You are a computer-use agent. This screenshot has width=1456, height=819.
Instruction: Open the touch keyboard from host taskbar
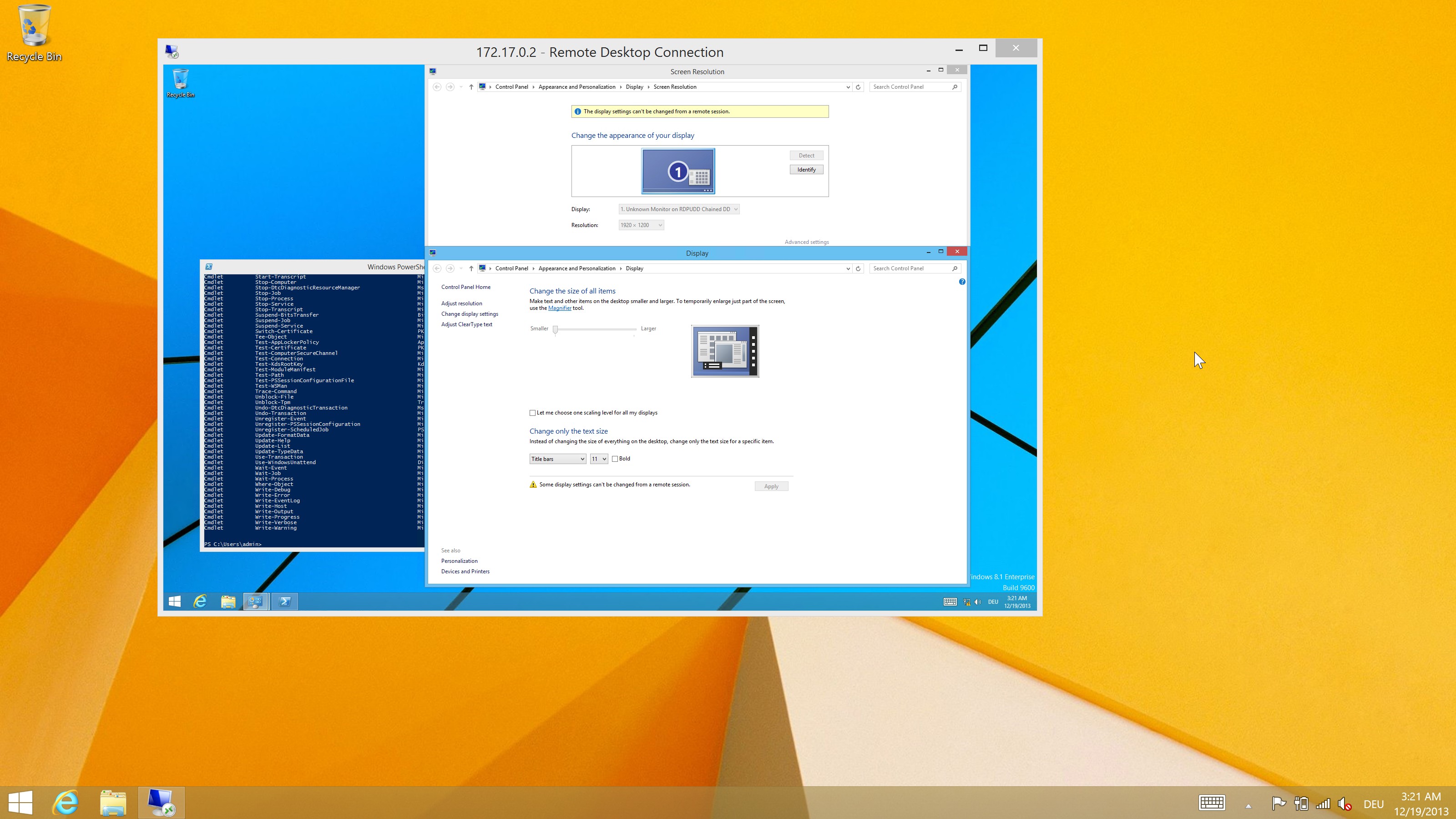click(1211, 803)
